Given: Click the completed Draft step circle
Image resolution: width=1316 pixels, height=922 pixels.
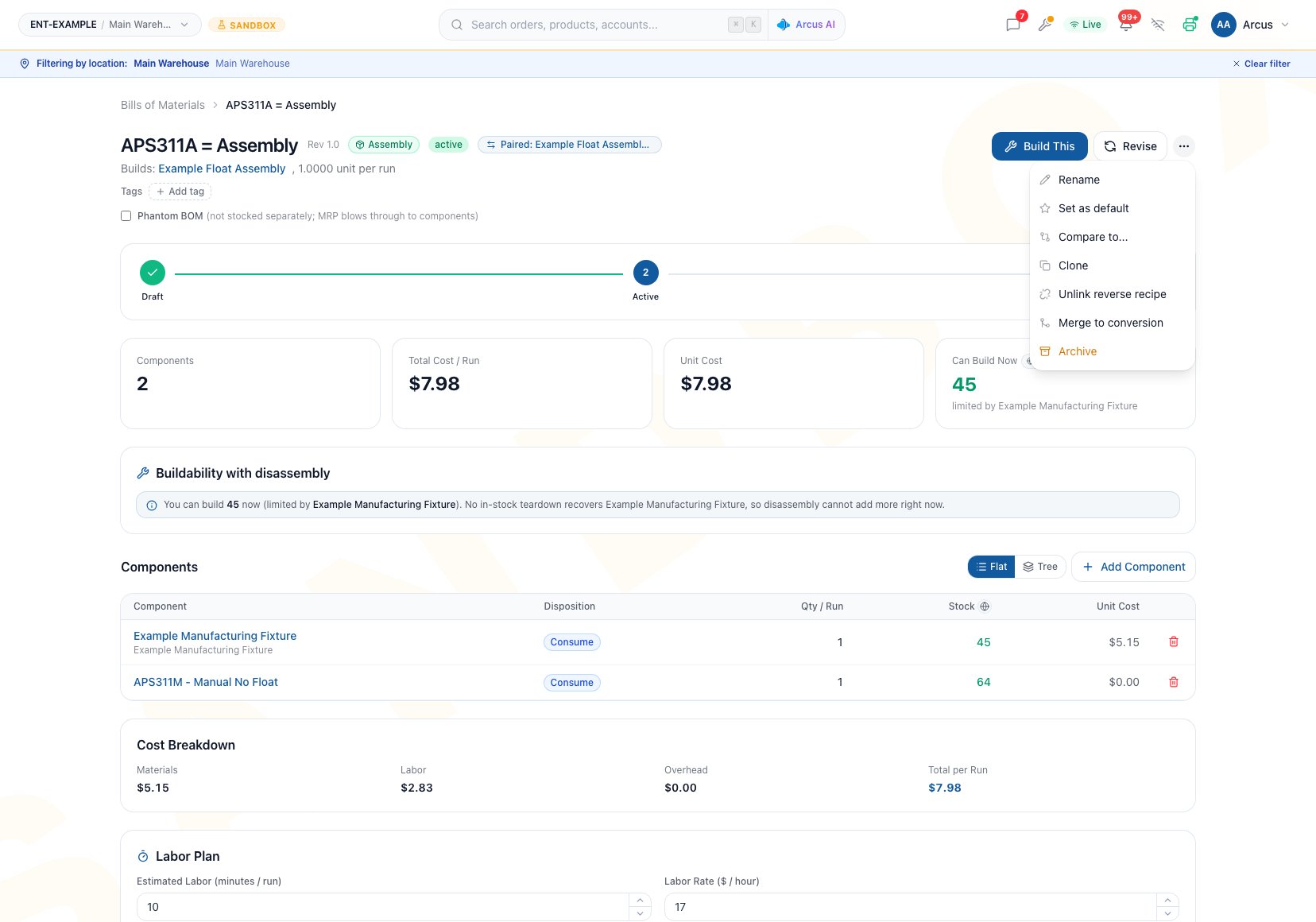Looking at the screenshot, I should 153,273.
